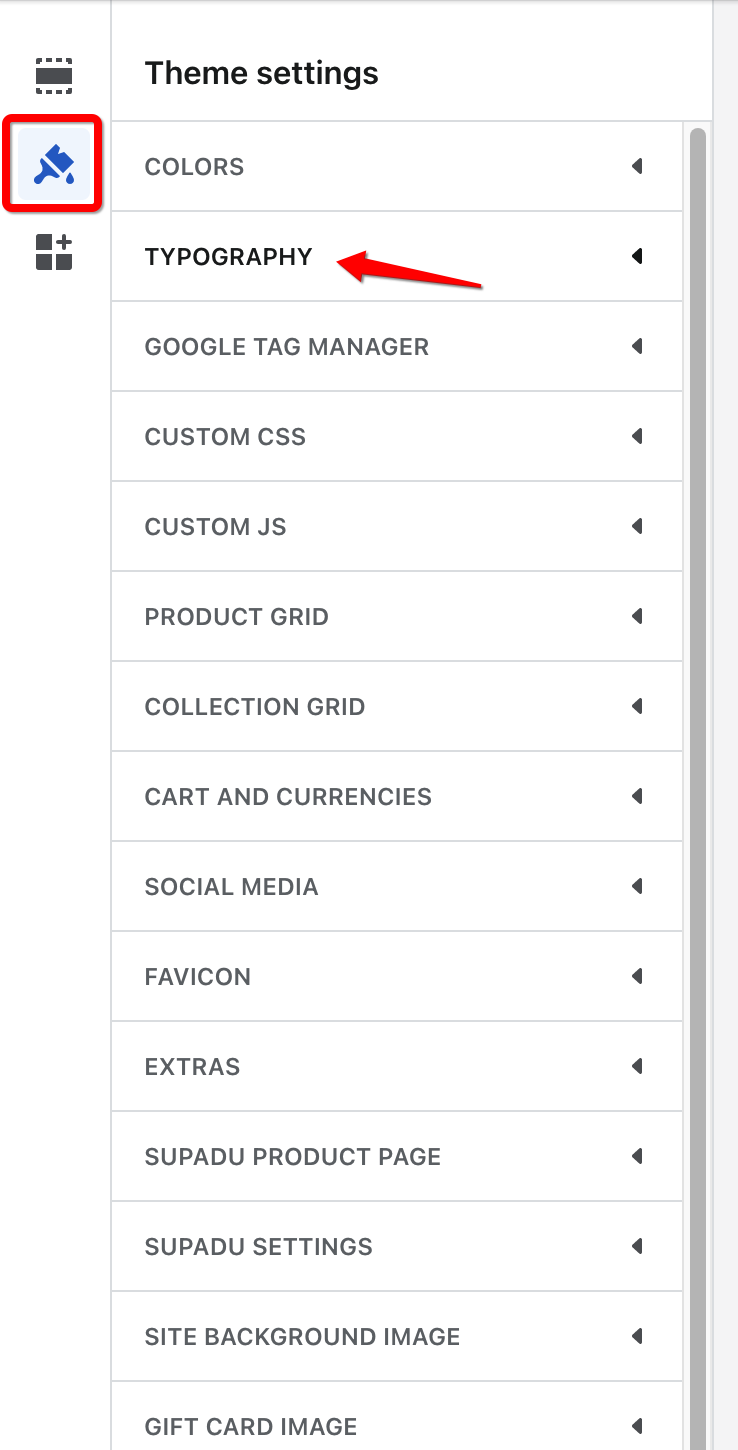The width and height of the screenshot is (738, 1450).
Task: Open CART AND CURRENCIES settings
Action: [x=397, y=796]
